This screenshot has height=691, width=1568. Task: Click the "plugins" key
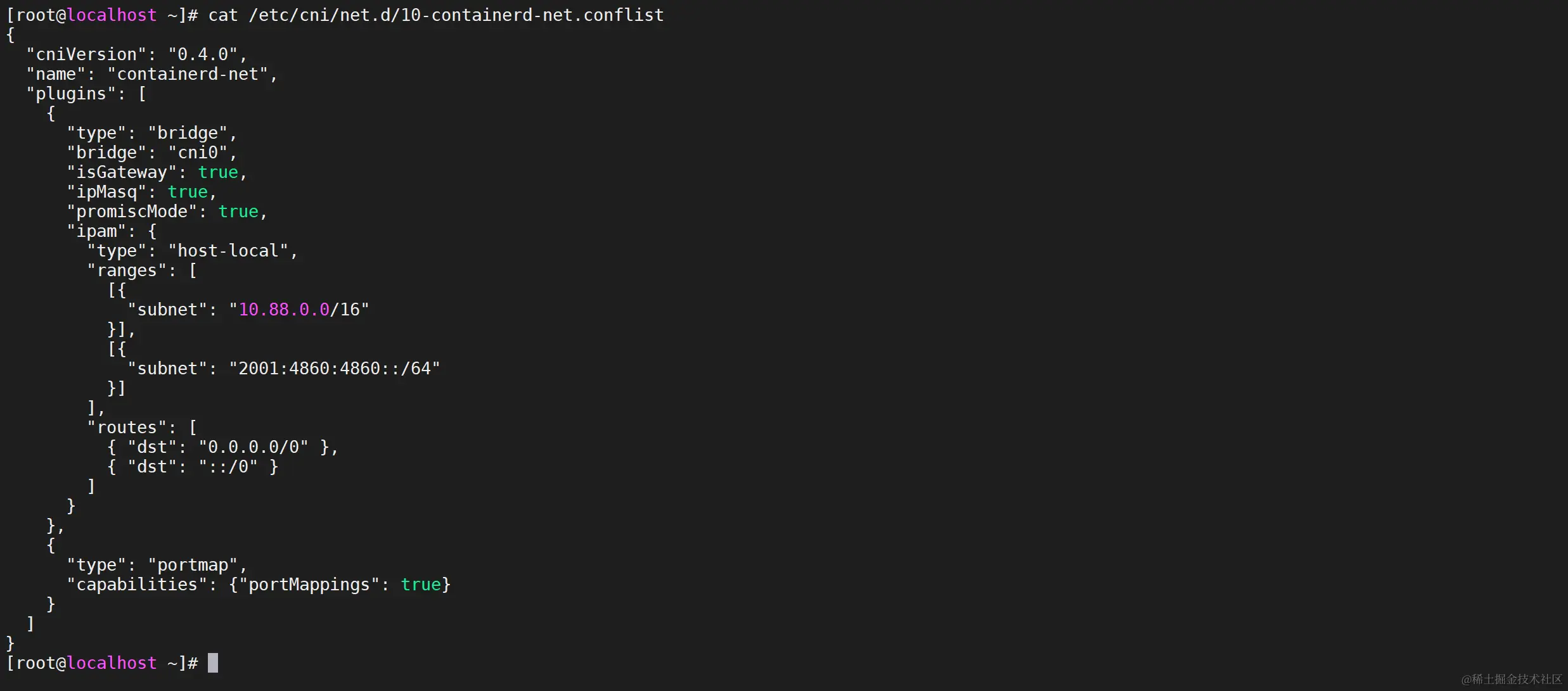(71, 94)
